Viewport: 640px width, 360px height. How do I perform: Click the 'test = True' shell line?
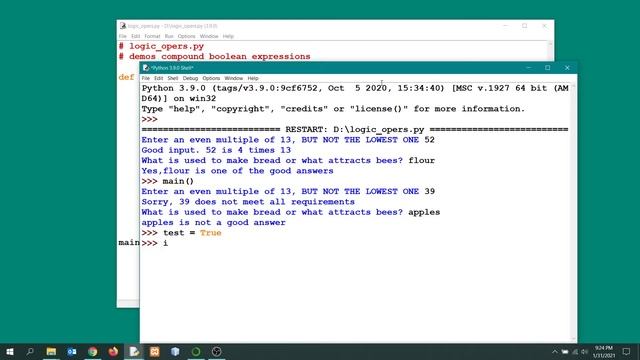tap(182, 233)
